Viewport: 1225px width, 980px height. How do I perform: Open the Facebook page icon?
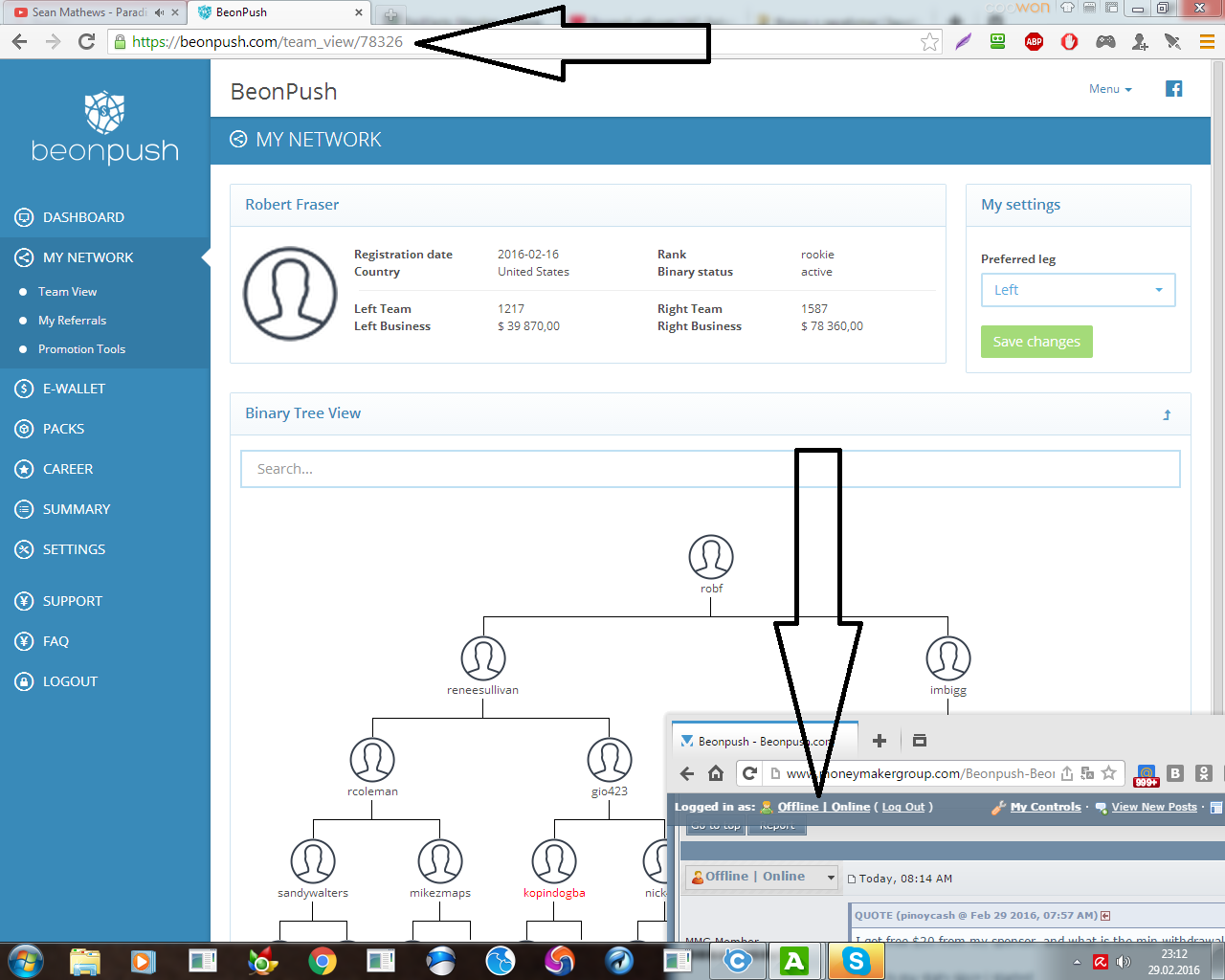pos(1174,89)
